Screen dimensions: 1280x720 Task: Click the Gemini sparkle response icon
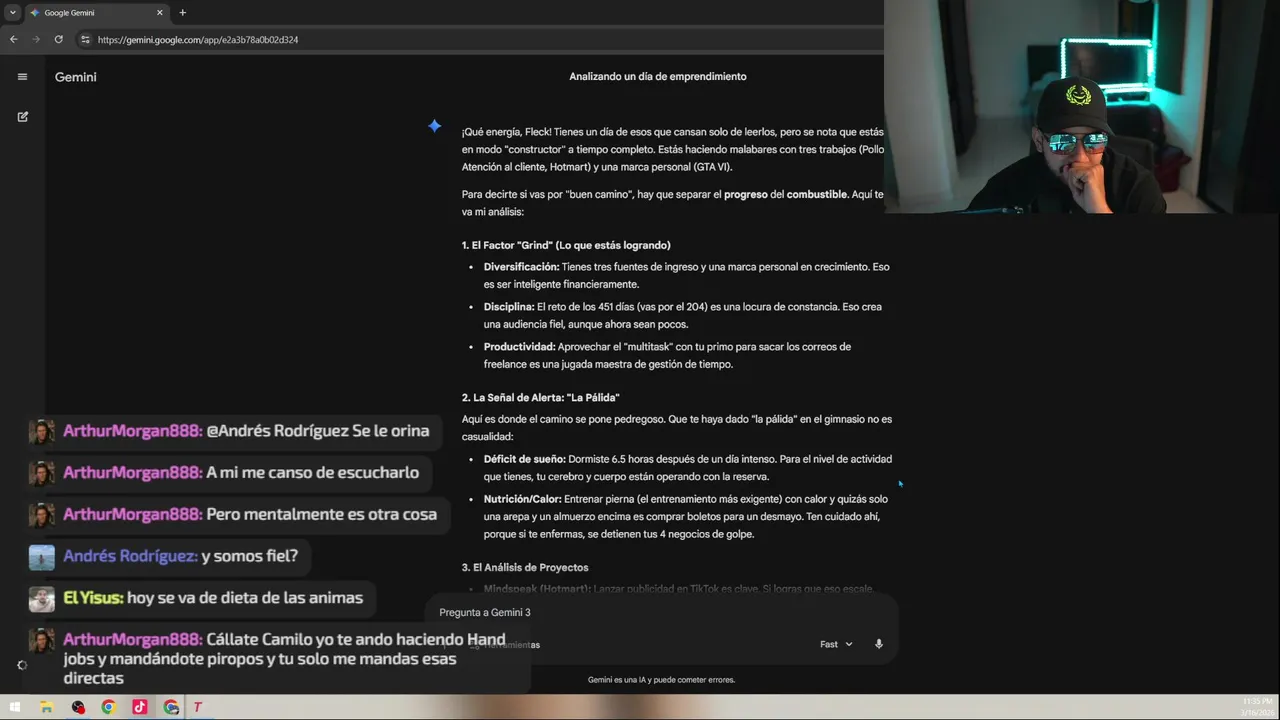434,126
